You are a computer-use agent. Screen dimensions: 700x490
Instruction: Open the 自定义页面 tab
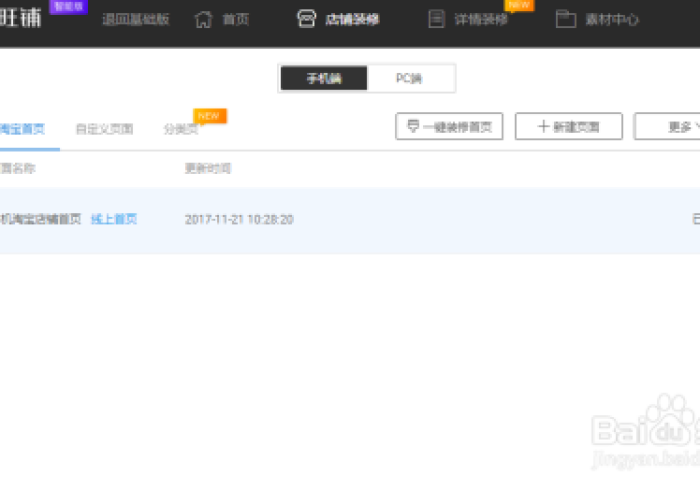point(104,129)
